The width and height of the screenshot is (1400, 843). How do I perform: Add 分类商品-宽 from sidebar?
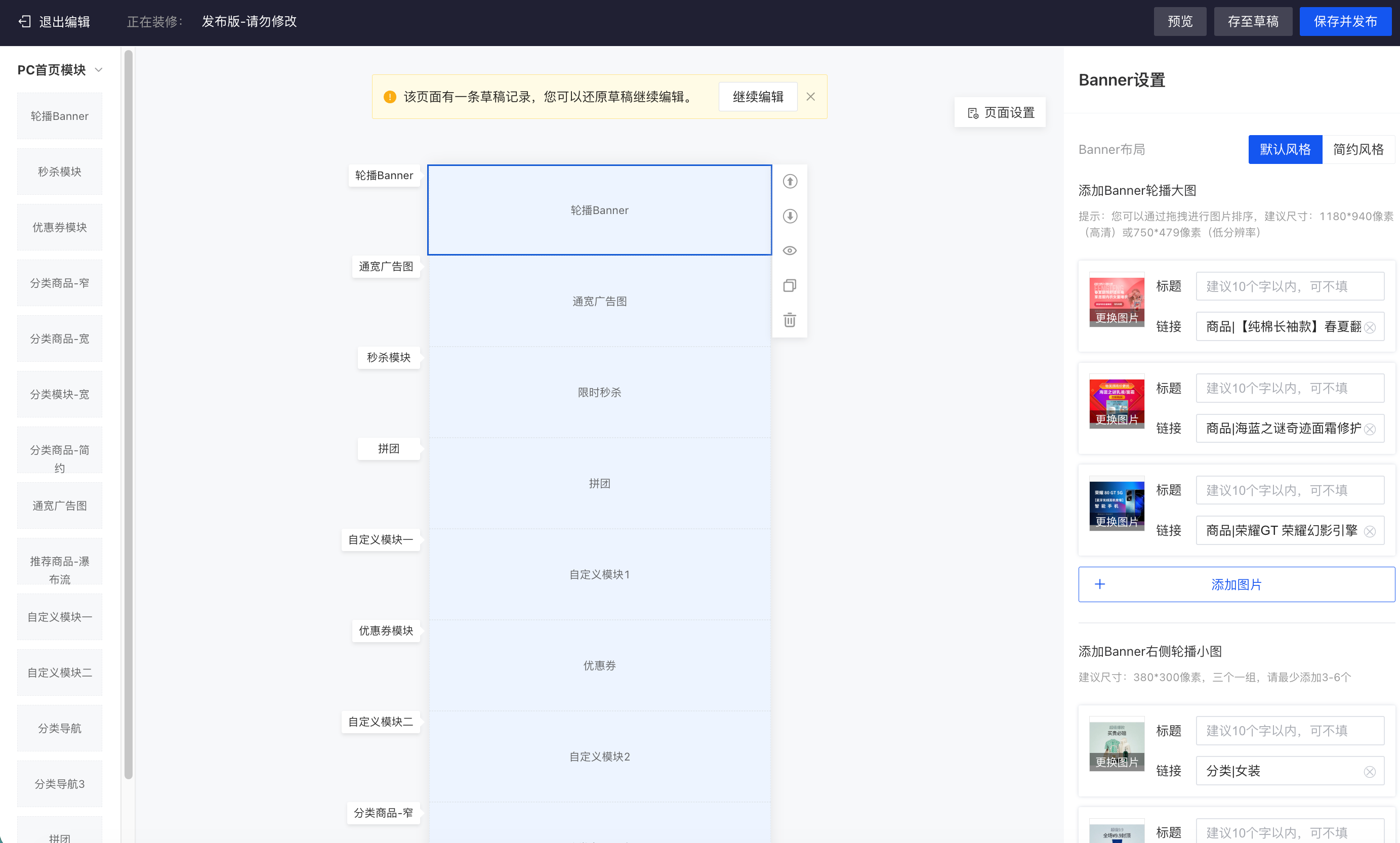[x=60, y=339]
